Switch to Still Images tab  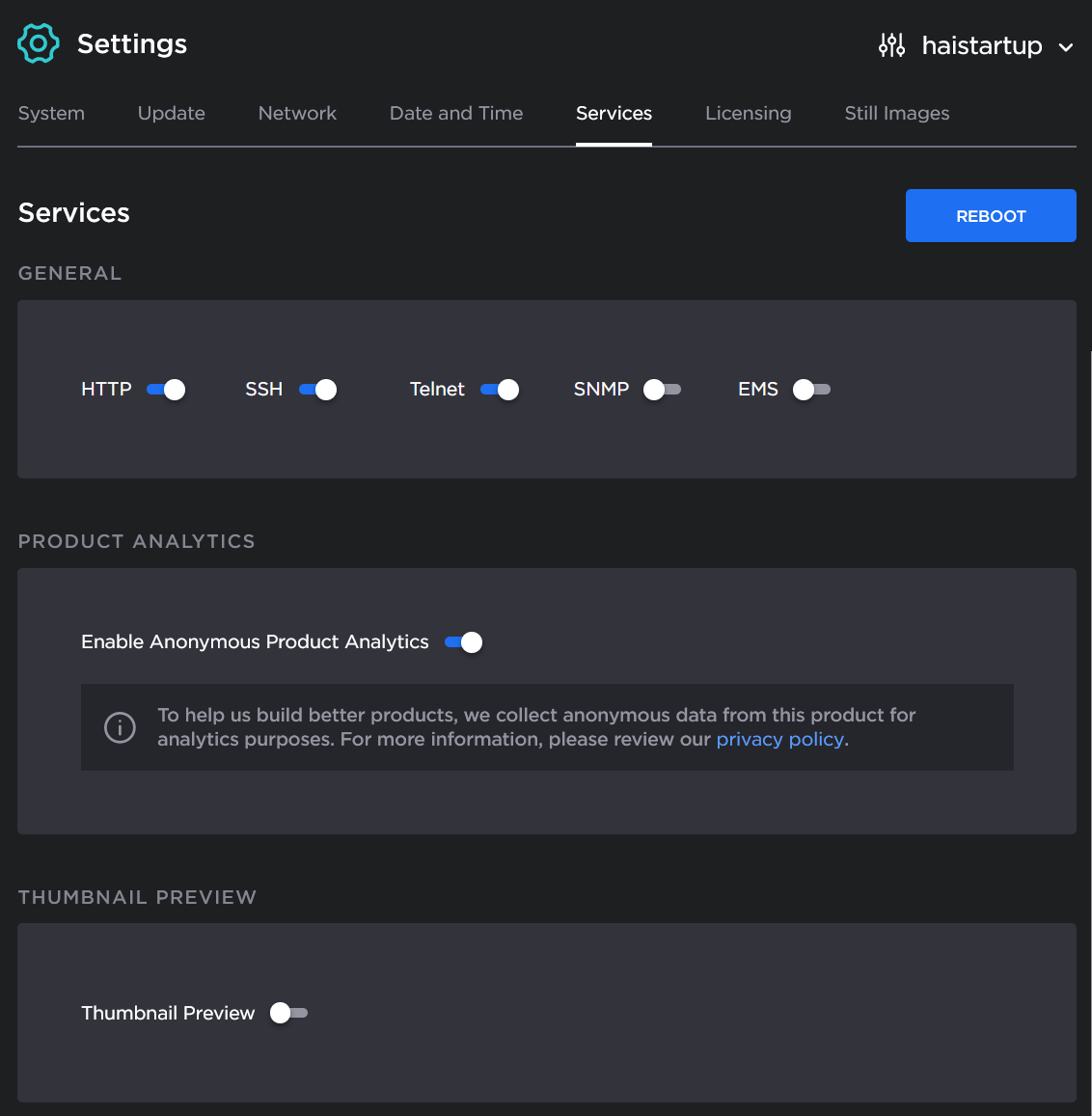click(896, 113)
